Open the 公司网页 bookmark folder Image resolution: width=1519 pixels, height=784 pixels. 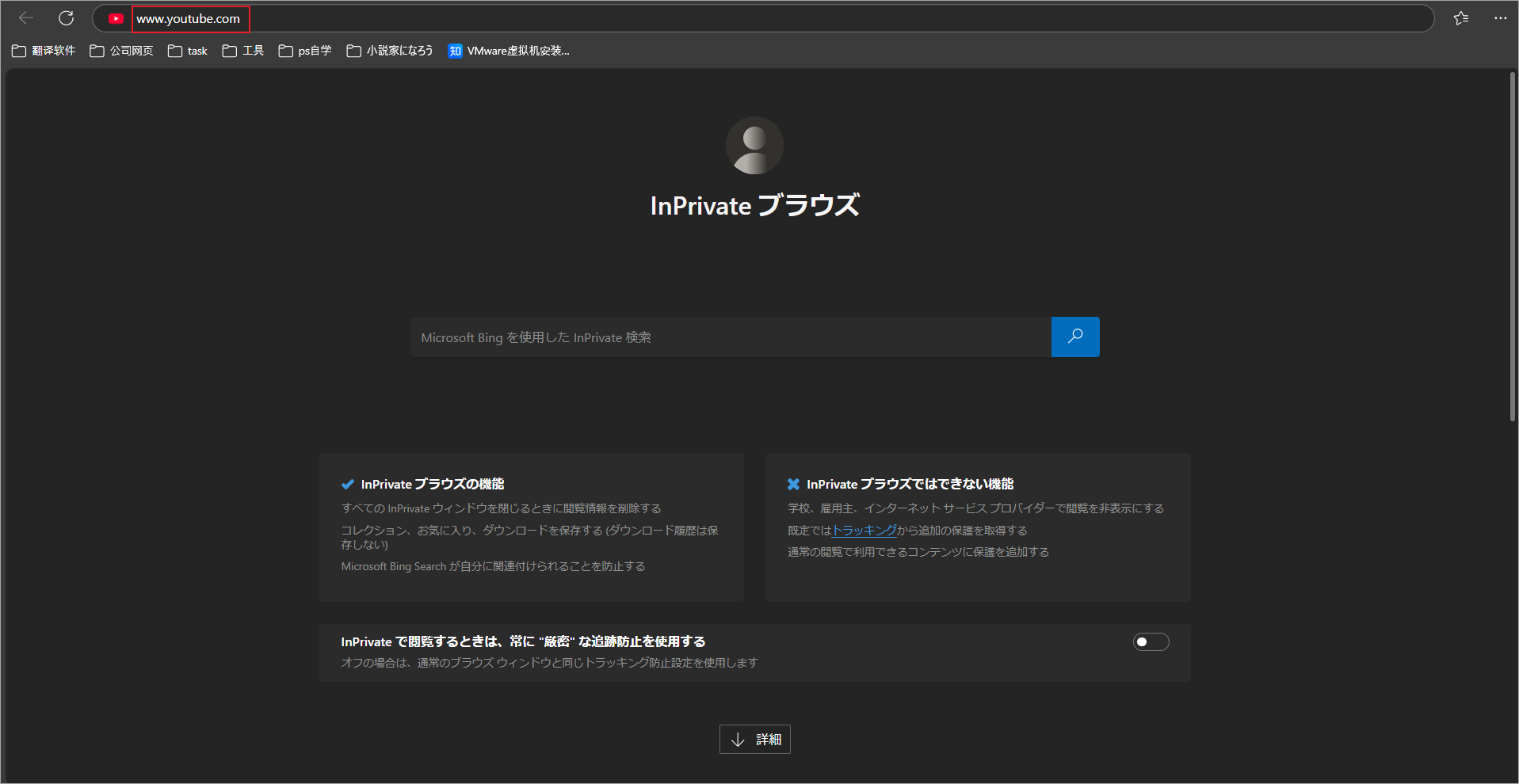pyautogui.click(x=121, y=51)
